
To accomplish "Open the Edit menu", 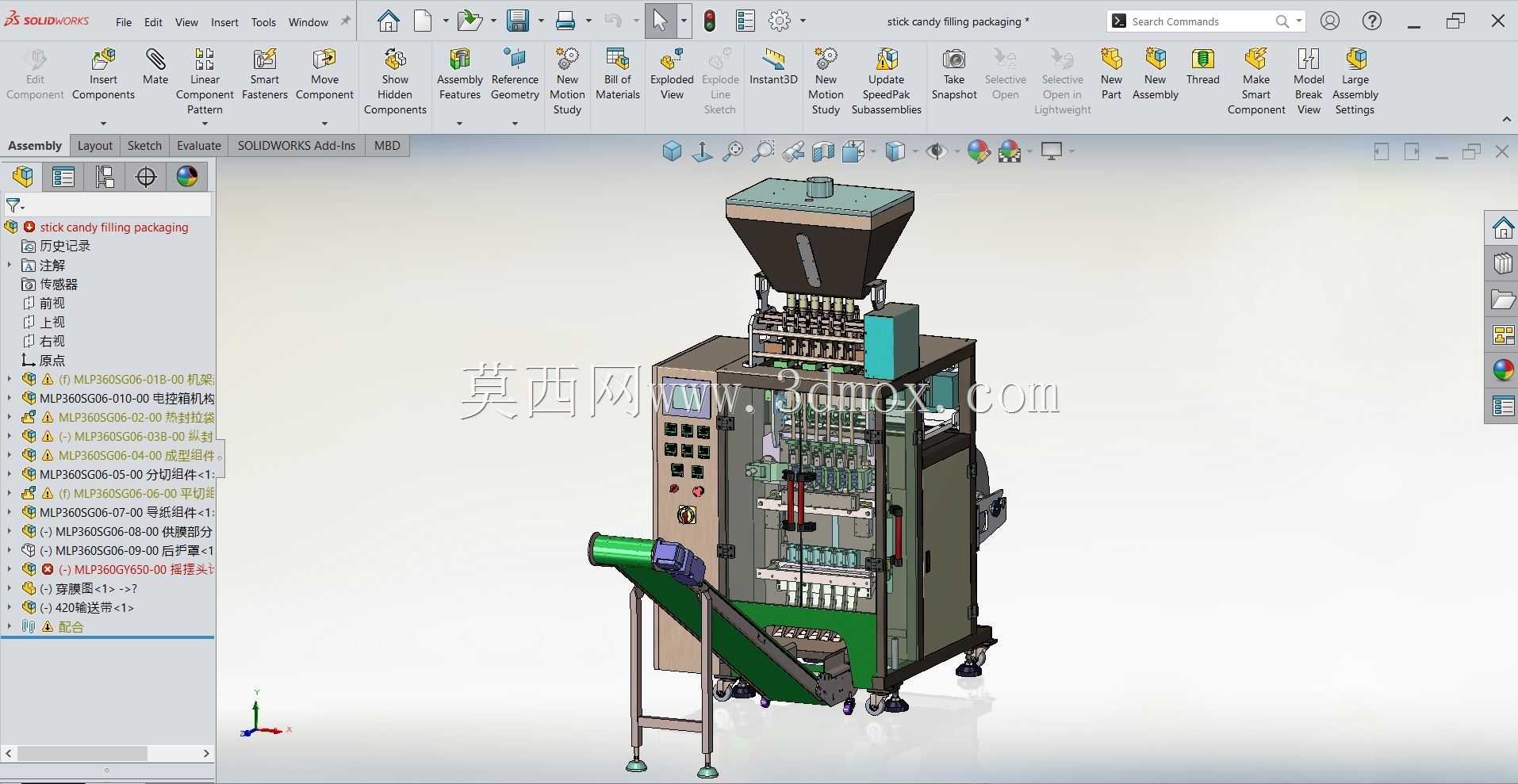I will pos(153,22).
